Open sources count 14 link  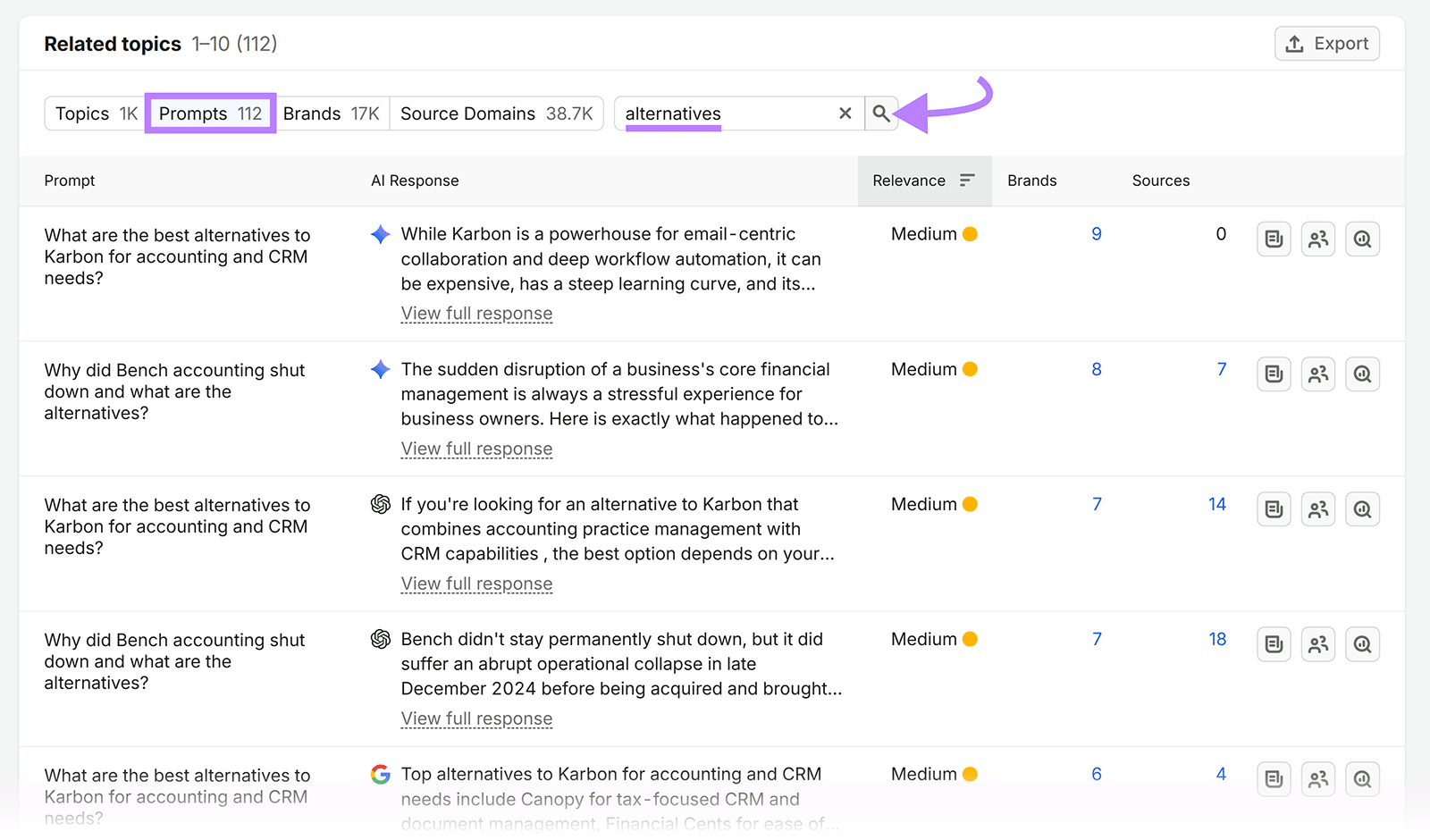point(1217,504)
